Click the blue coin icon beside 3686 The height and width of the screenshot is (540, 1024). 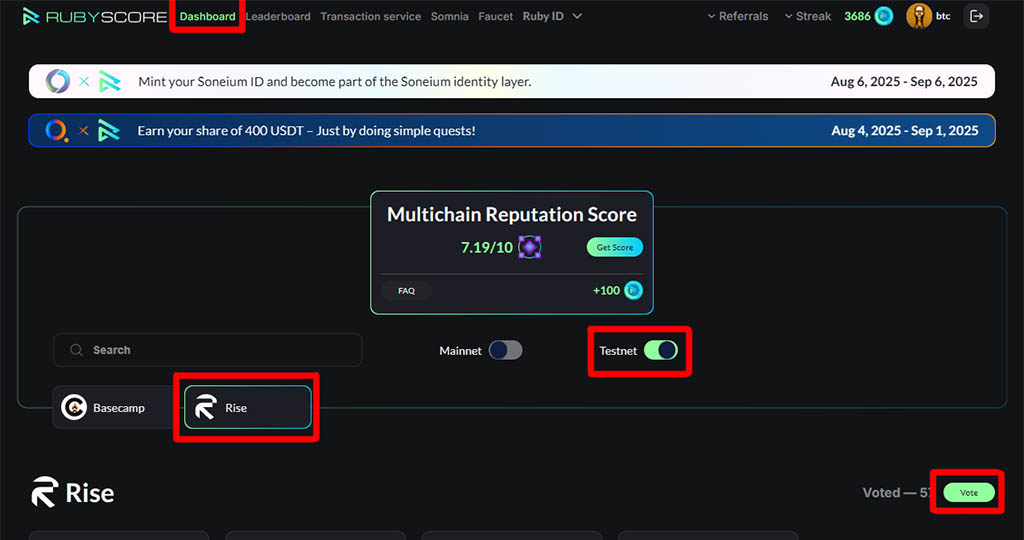pyautogui.click(x=884, y=16)
